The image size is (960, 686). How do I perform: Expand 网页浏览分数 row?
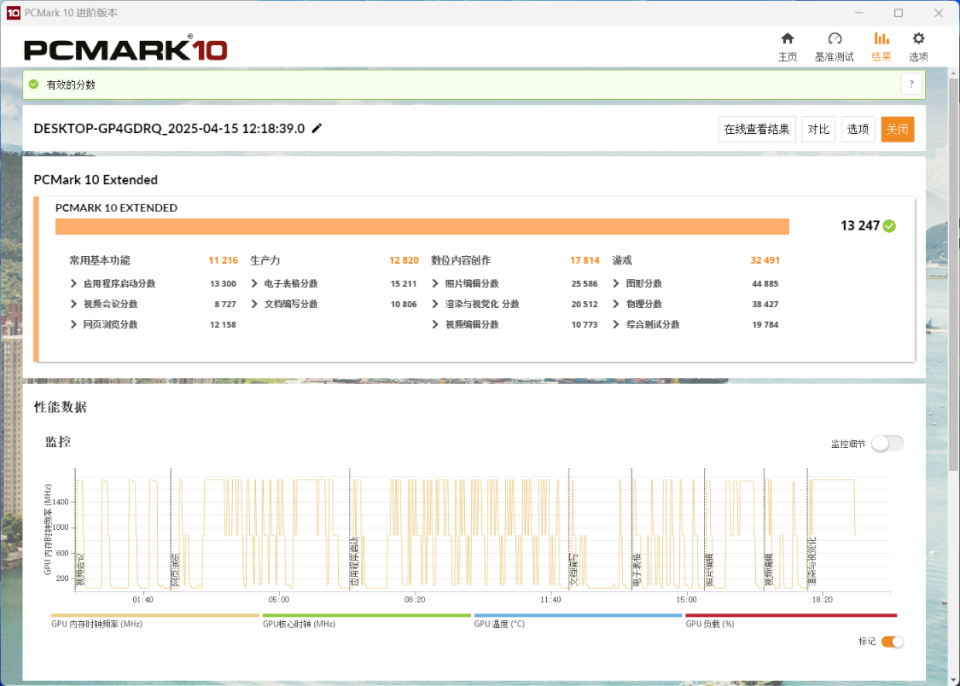(73, 325)
